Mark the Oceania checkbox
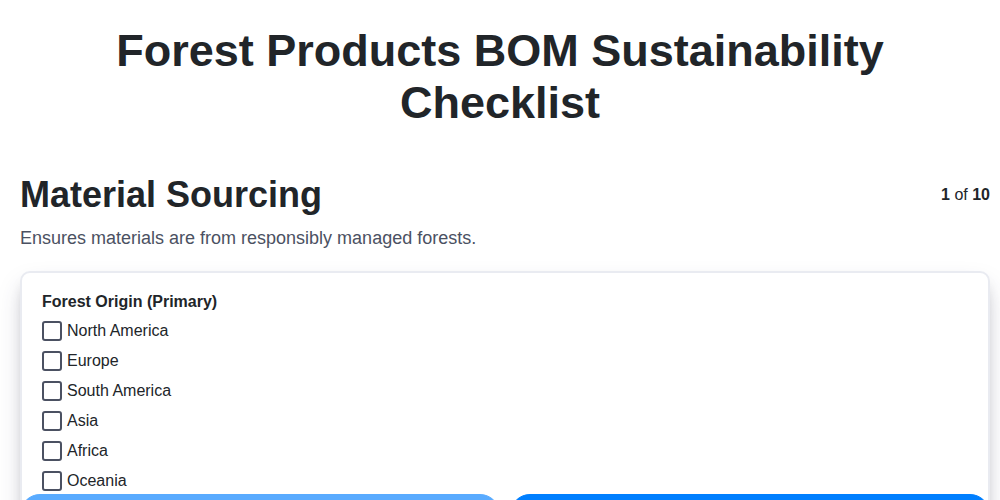The height and width of the screenshot is (500, 1000). (52, 481)
